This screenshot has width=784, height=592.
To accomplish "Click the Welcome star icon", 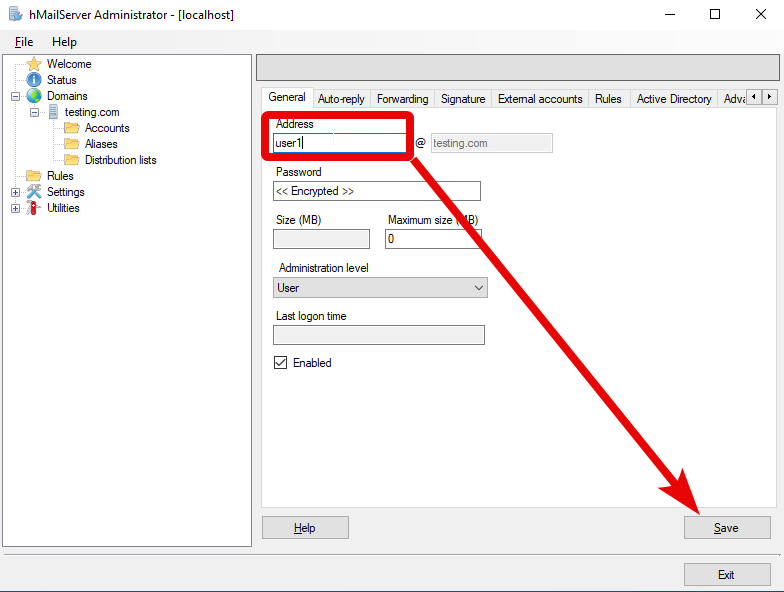I will [34, 64].
